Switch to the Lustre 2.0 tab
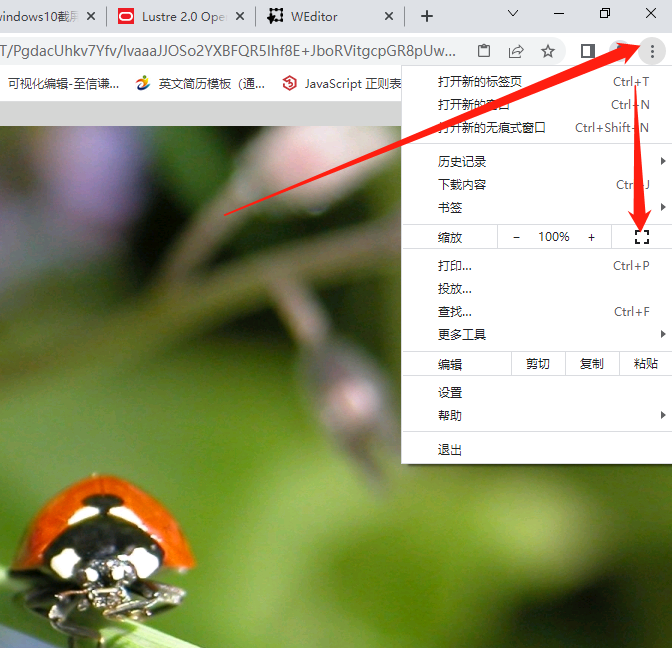Image resolution: width=672 pixels, height=648 pixels. [x=181, y=16]
